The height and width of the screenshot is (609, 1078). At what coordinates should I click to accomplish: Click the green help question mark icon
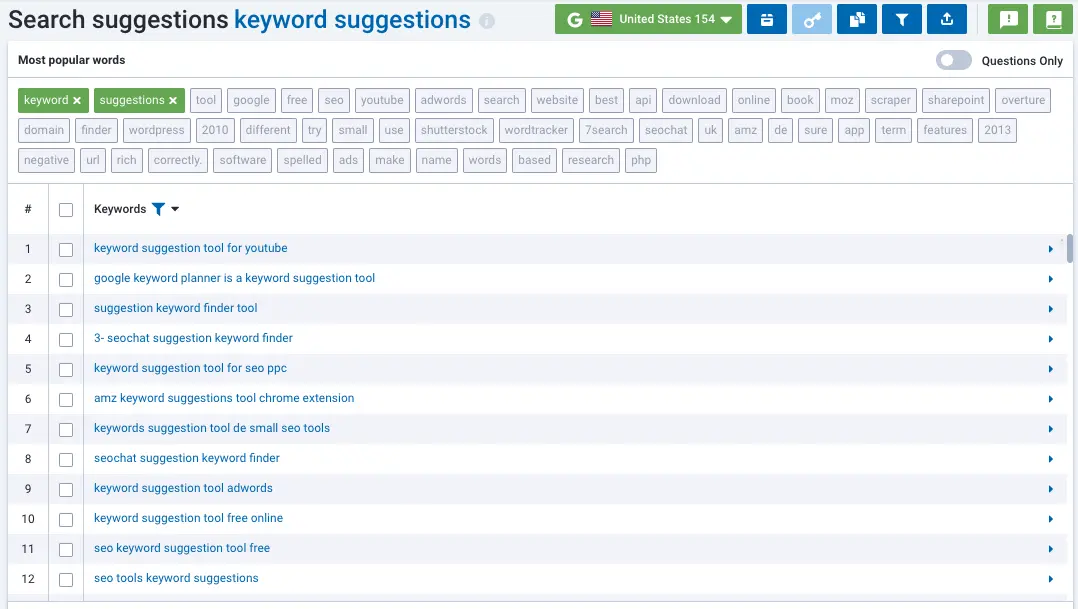(1052, 19)
